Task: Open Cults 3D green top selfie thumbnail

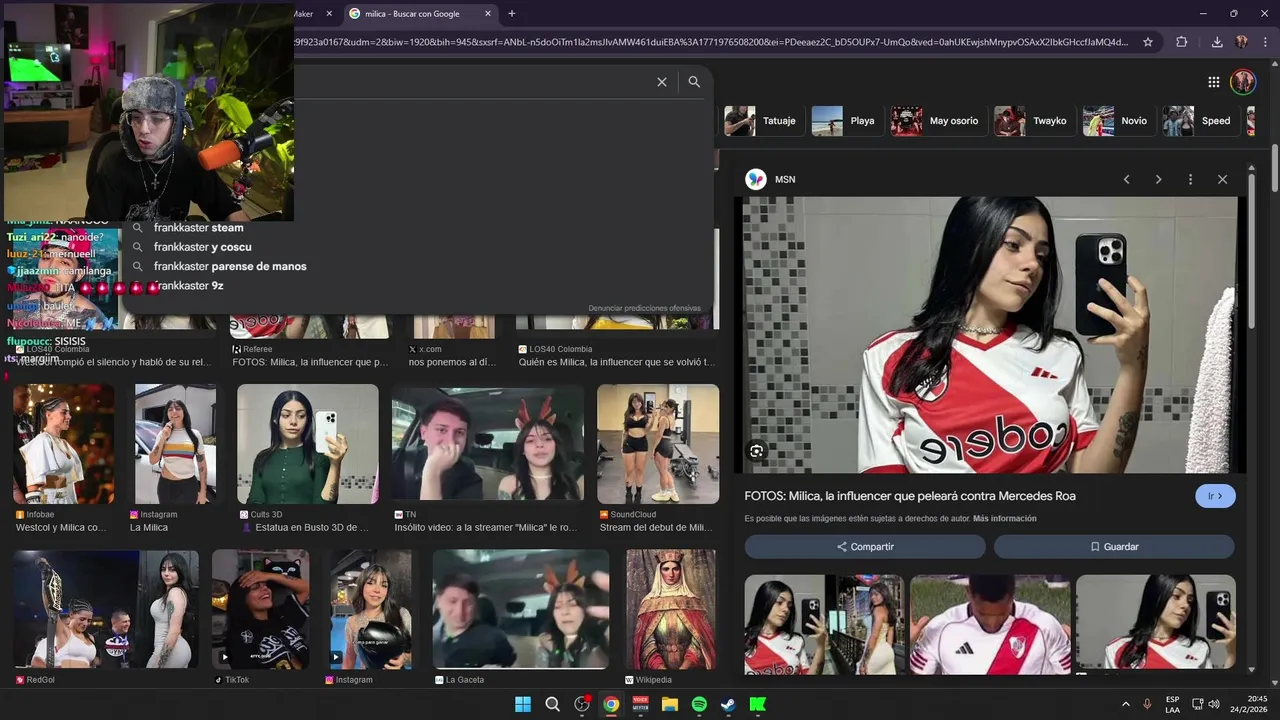Action: [308, 444]
